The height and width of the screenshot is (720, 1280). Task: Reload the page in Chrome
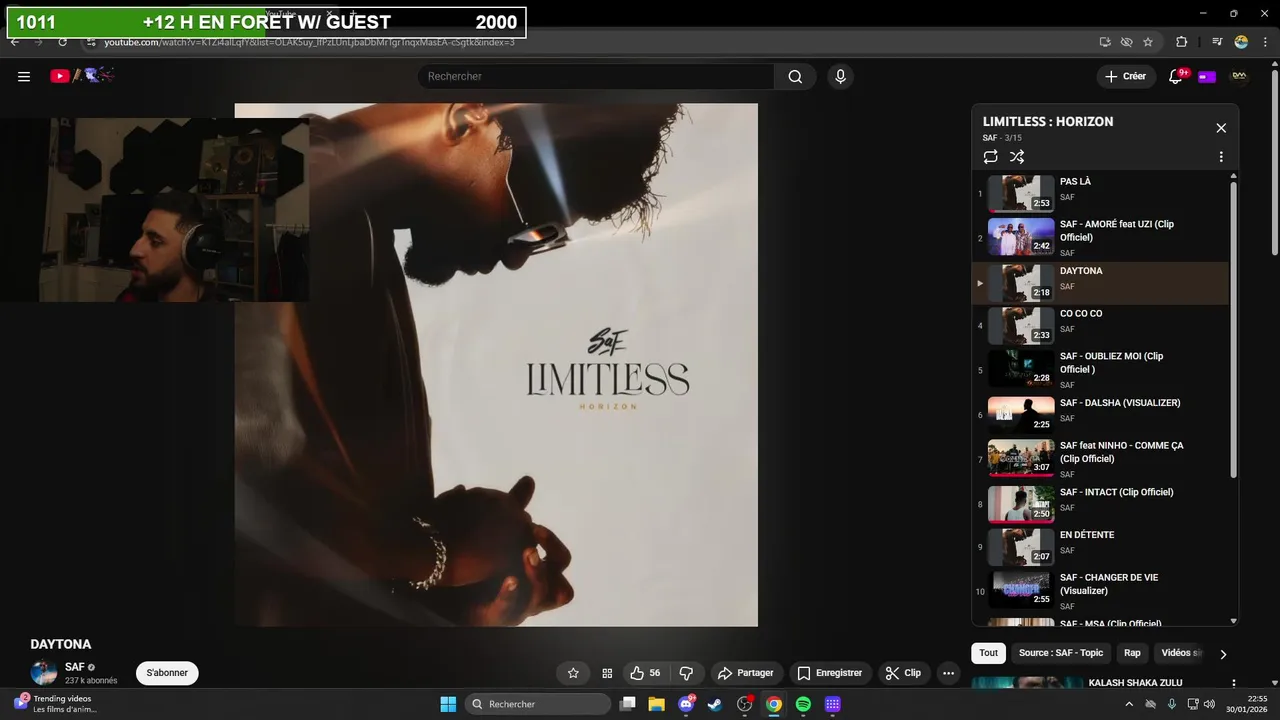point(62,42)
